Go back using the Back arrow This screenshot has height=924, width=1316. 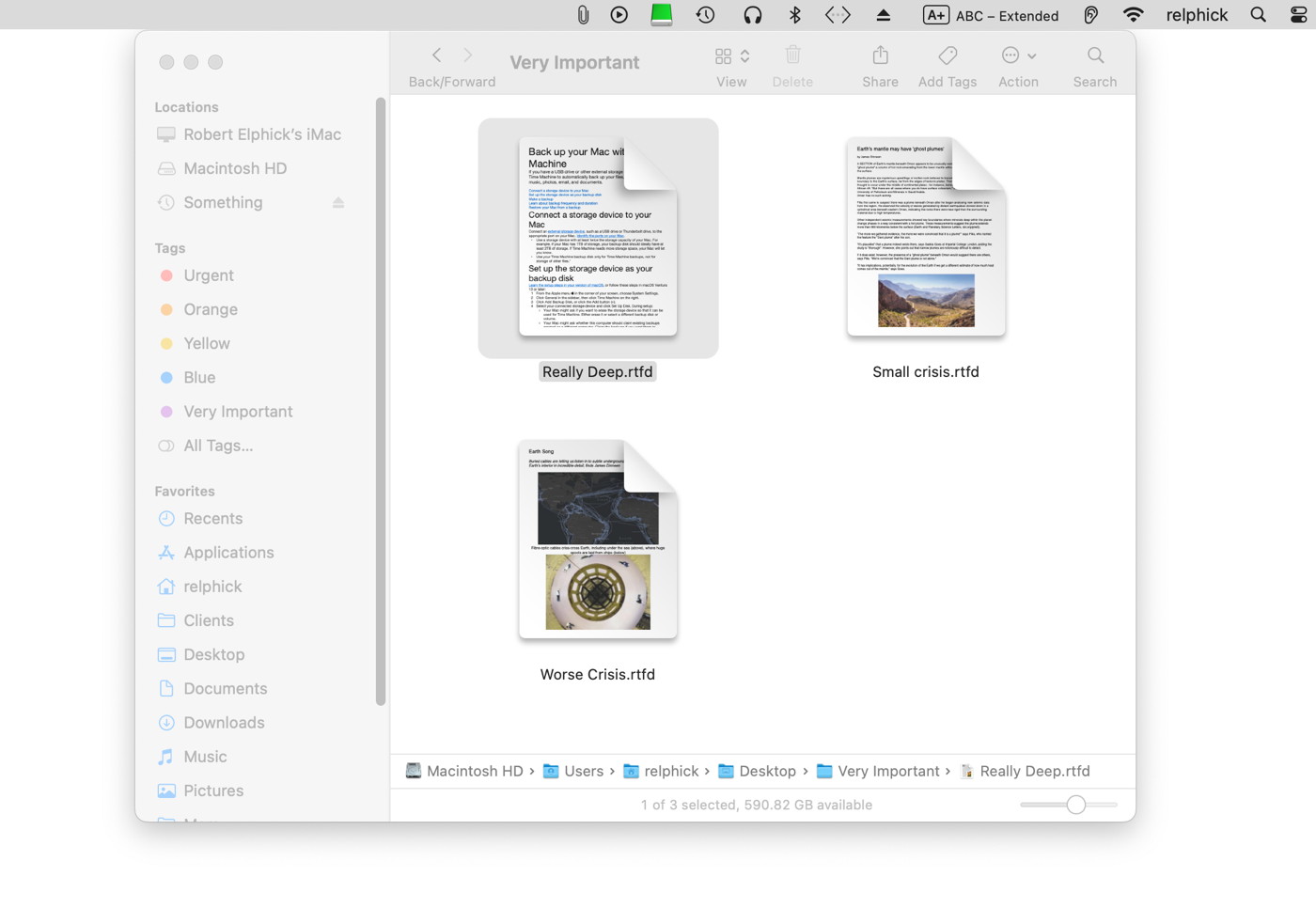436,55
